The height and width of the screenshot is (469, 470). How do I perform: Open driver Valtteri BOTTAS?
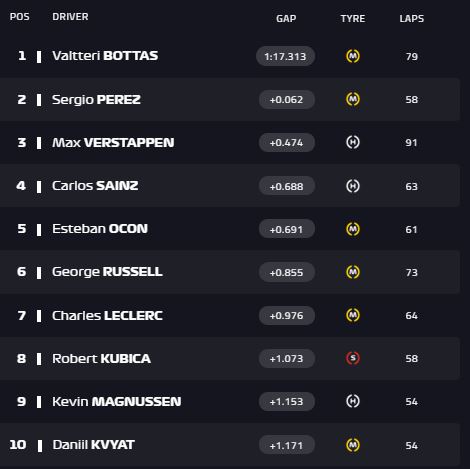click(105, 56)
